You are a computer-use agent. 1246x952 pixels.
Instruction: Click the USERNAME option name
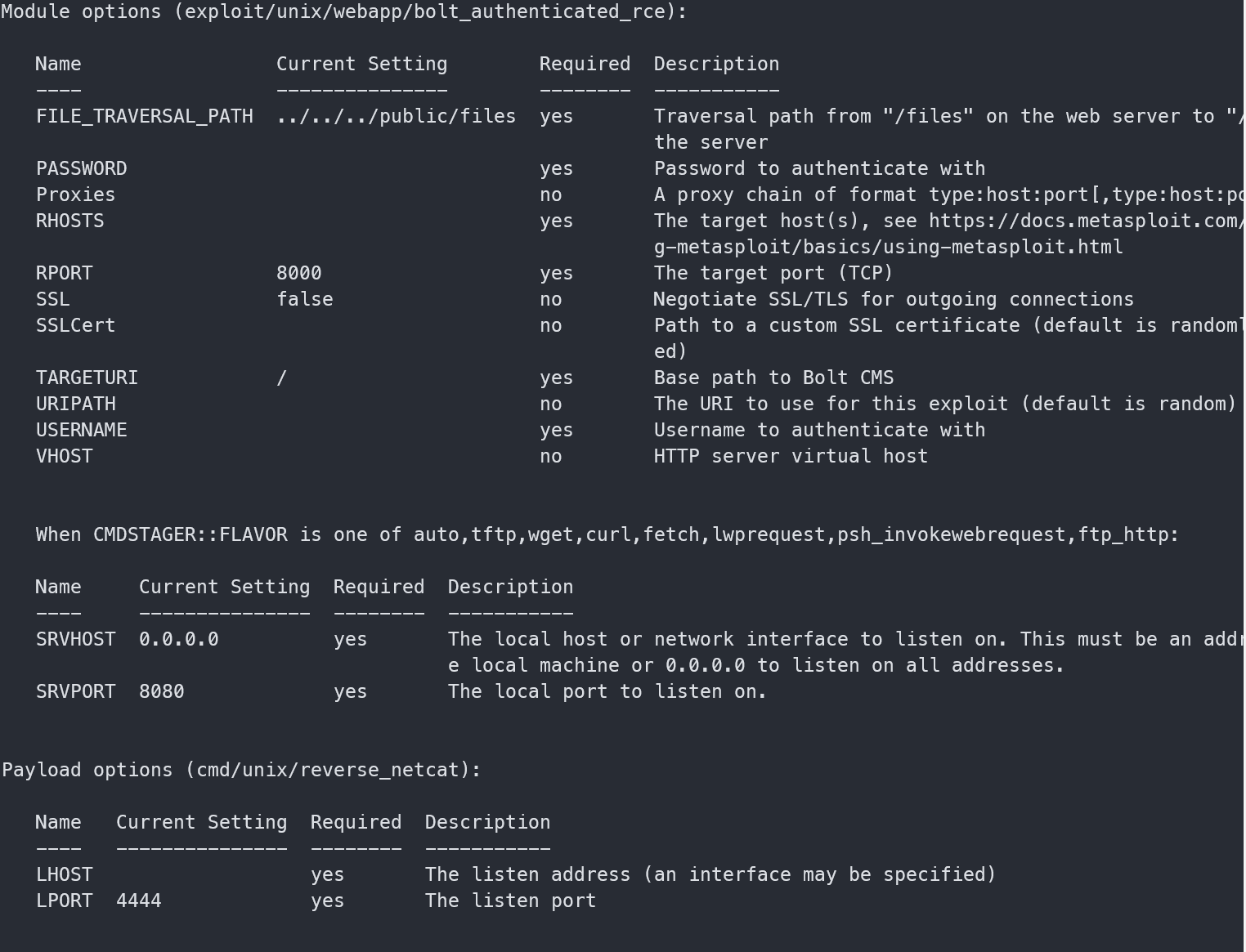coord(81,431)
